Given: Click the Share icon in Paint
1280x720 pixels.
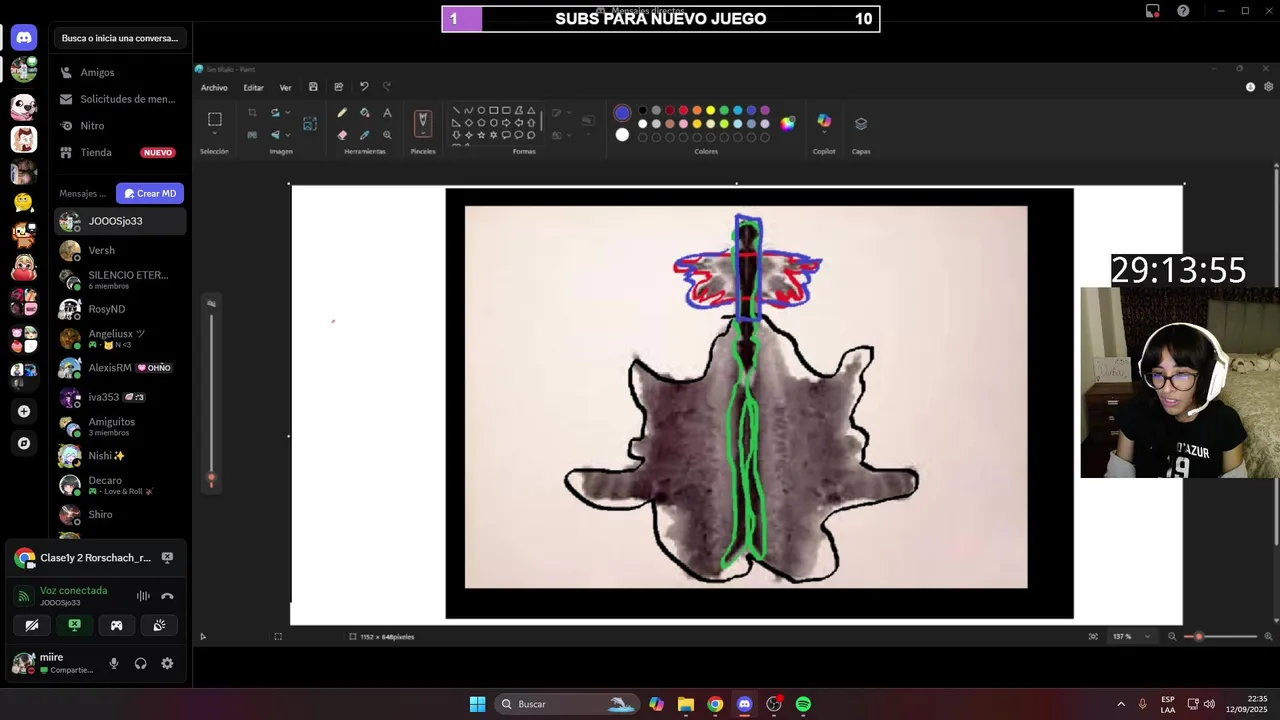Looking at the screenshot, I should (x=338, y=87).
